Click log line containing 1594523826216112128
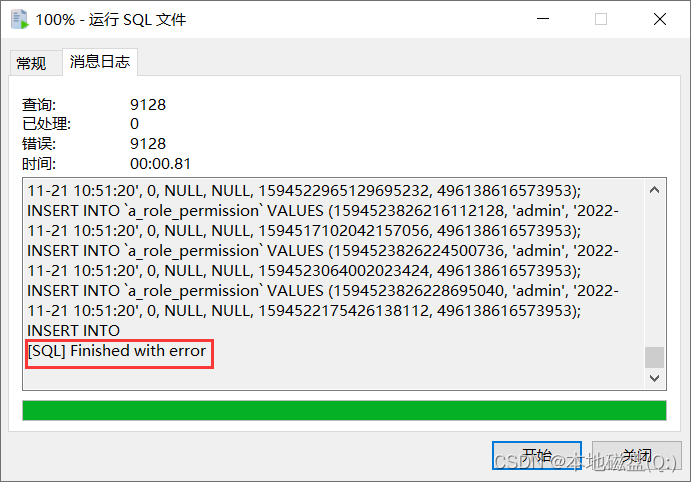 [323, 211]
